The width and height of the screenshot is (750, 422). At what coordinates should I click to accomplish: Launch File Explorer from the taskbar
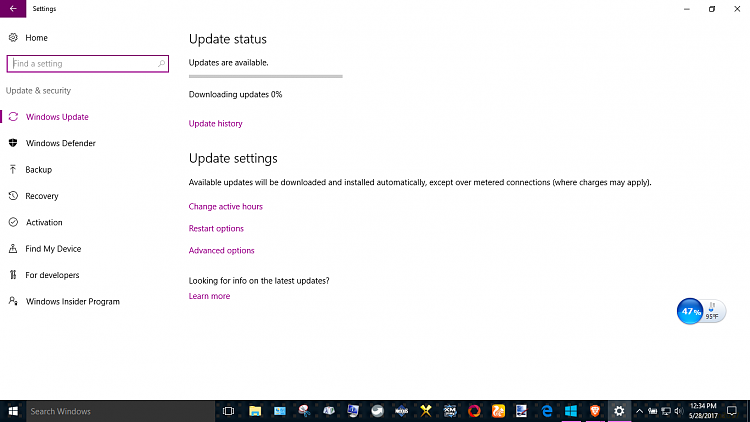[x=255, y=411]
